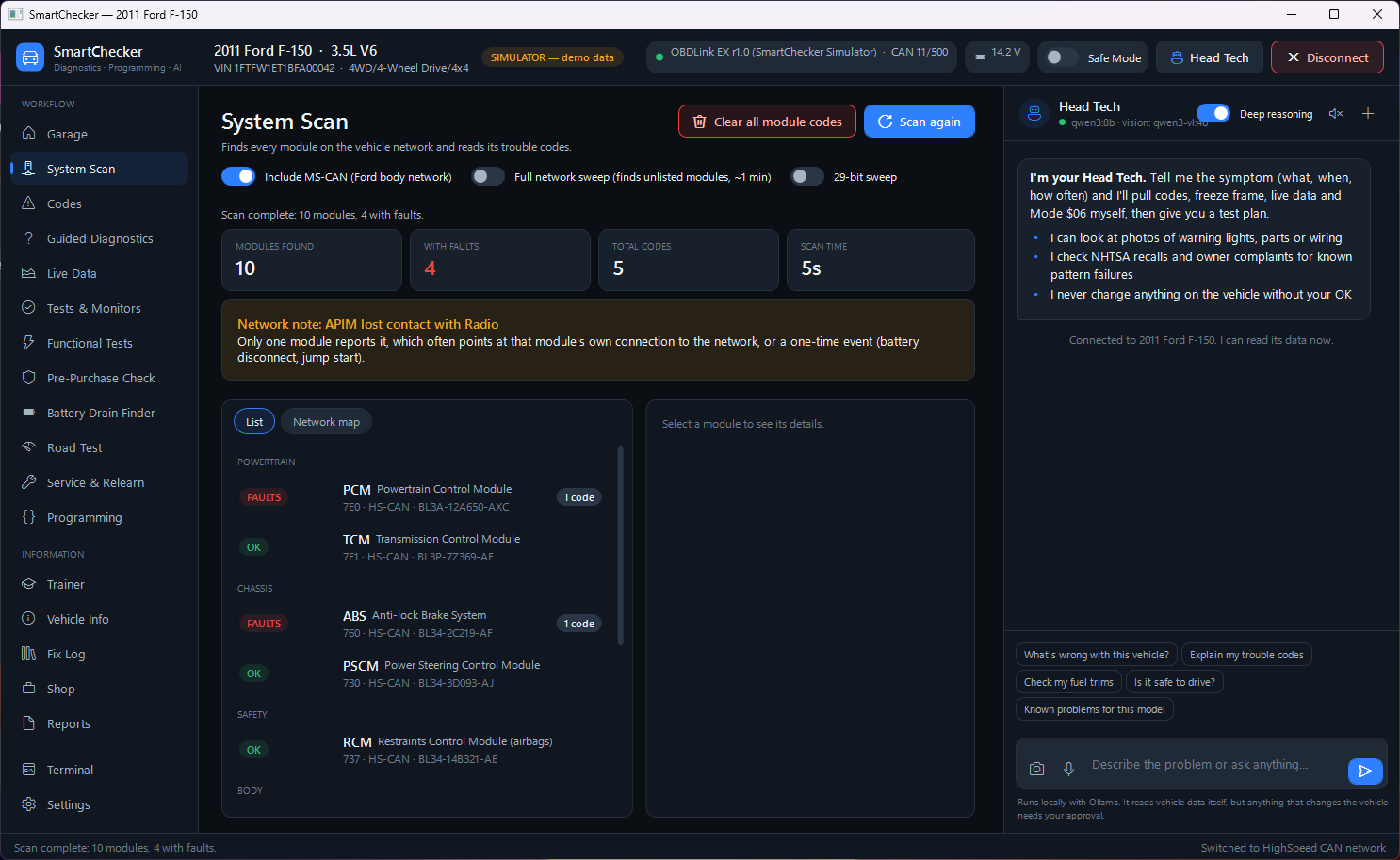Click the Fix Log books icon

(x=29, y=654)
